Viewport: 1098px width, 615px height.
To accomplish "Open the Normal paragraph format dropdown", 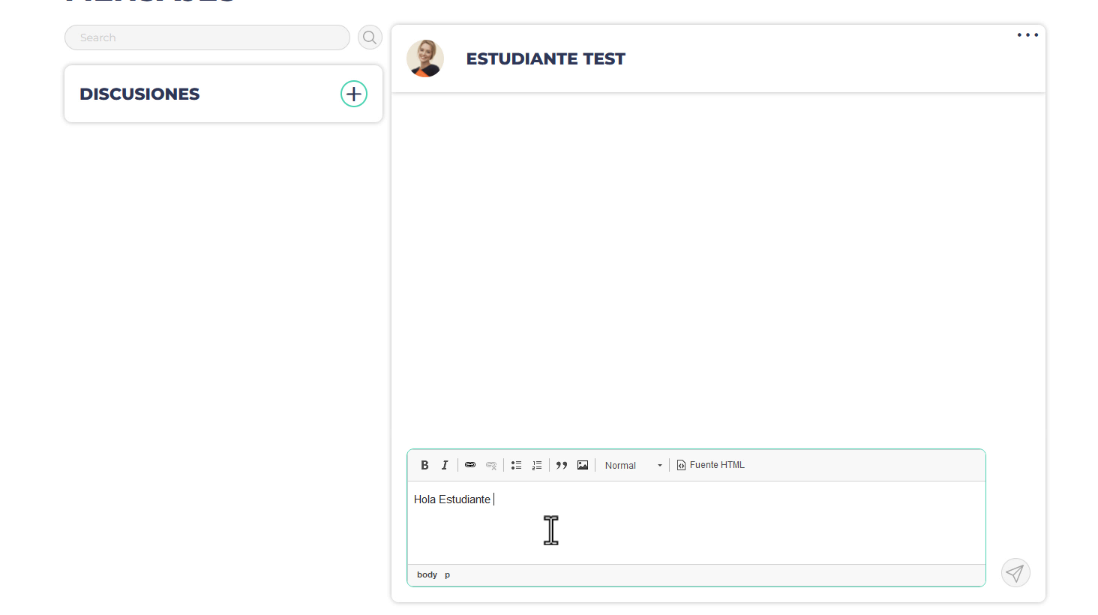I will (633, 465).
